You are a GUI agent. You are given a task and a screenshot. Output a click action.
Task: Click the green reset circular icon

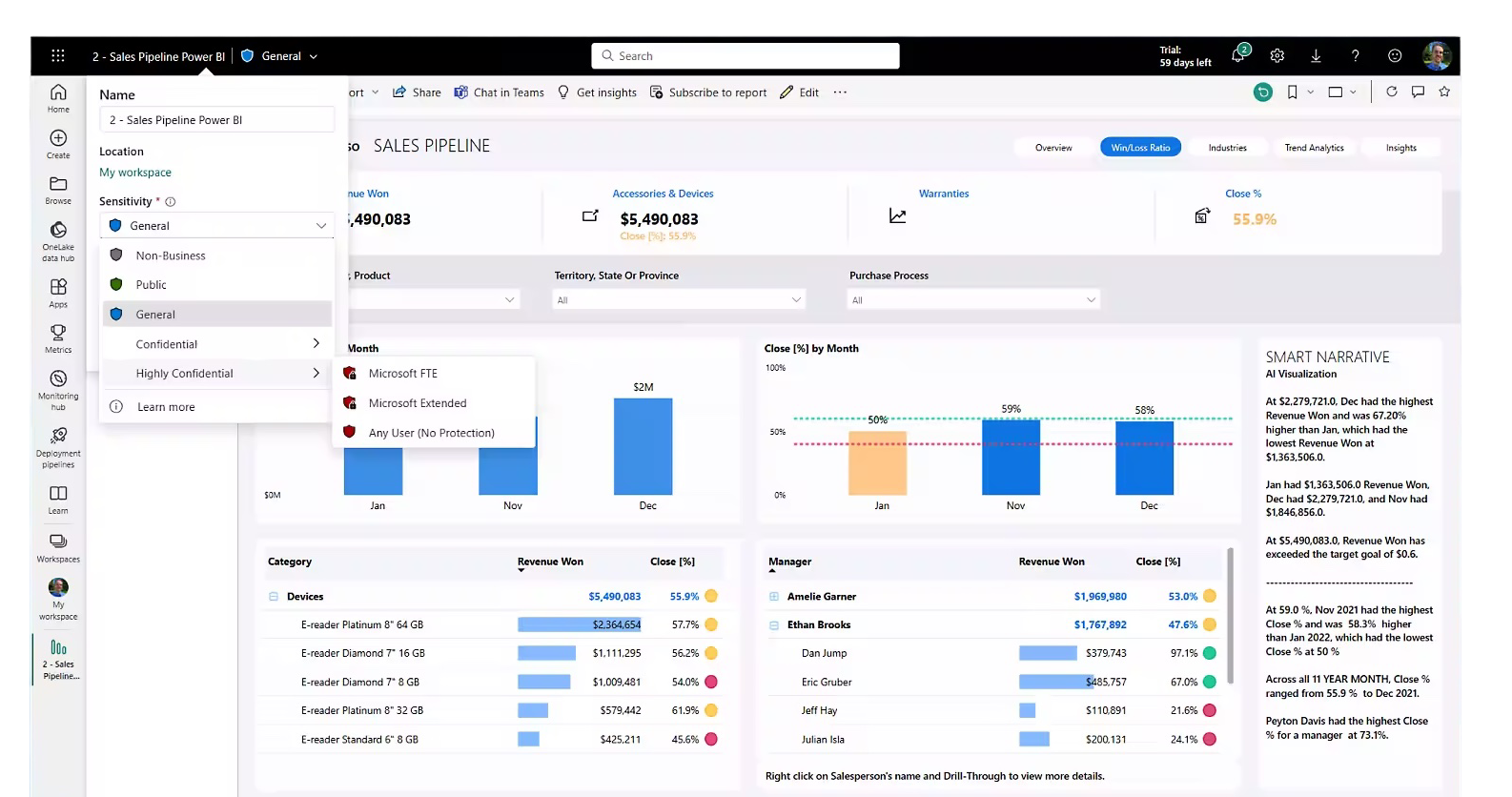(x=1263, y=92)
